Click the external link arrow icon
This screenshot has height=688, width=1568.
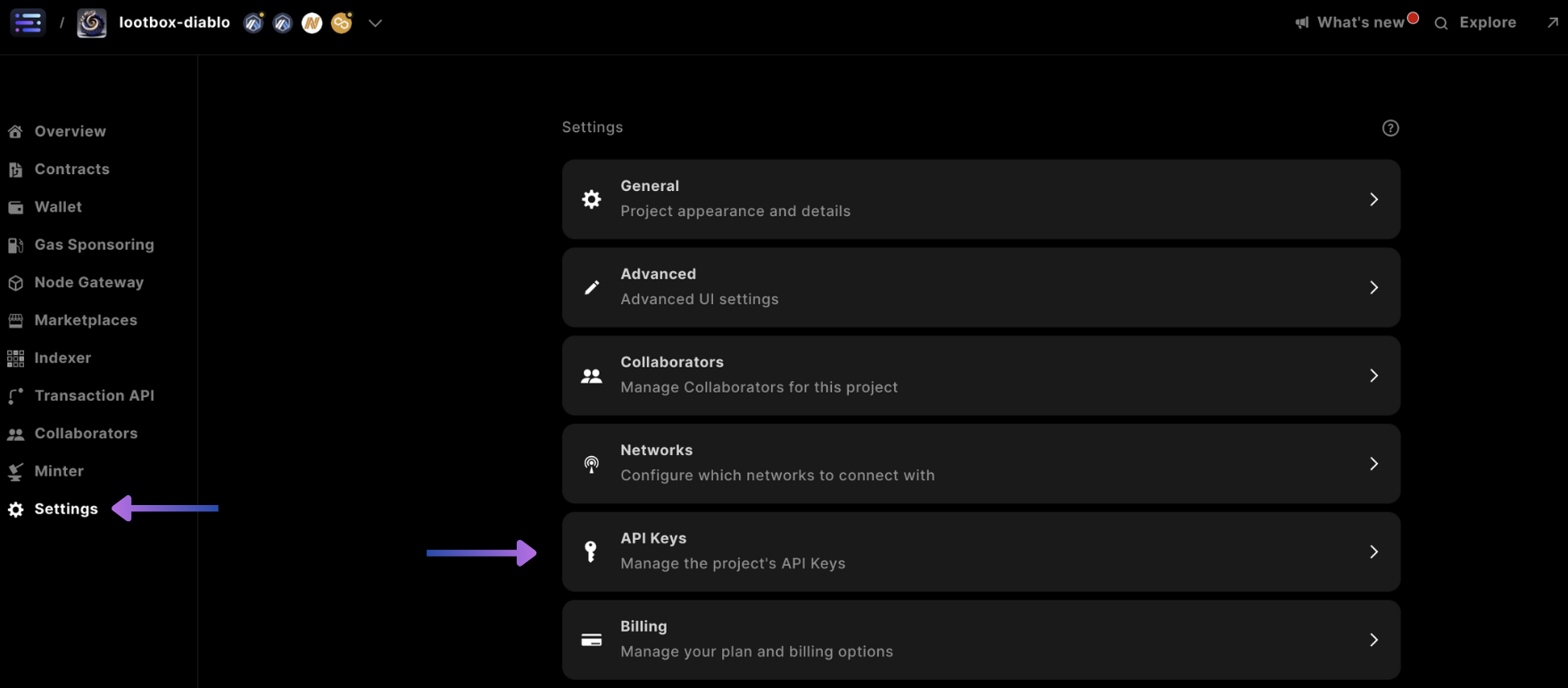click(x=1552, y=22)
